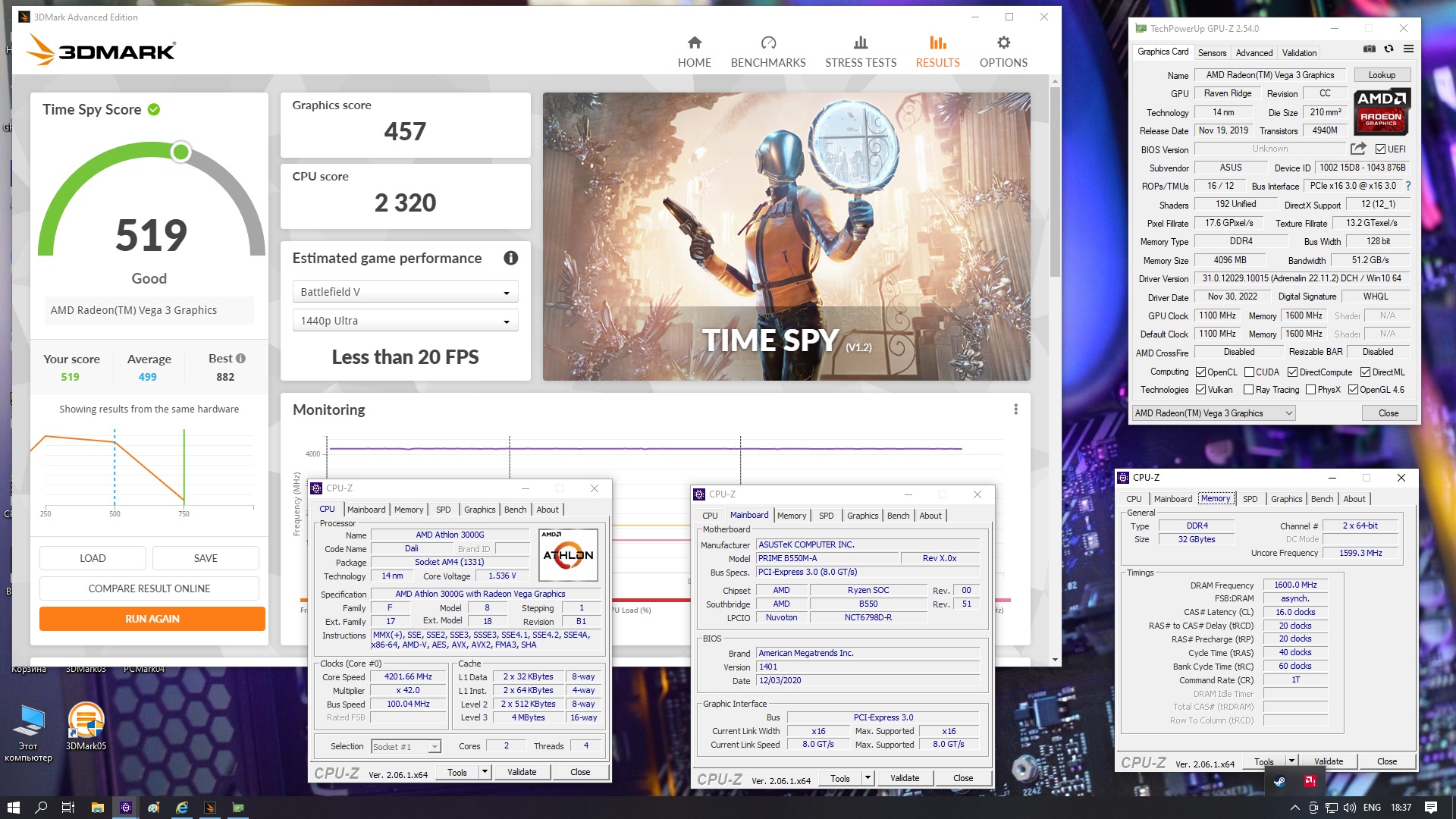
Task: Click the GPU-Z refresh icon
Action: click(1389, 49)
